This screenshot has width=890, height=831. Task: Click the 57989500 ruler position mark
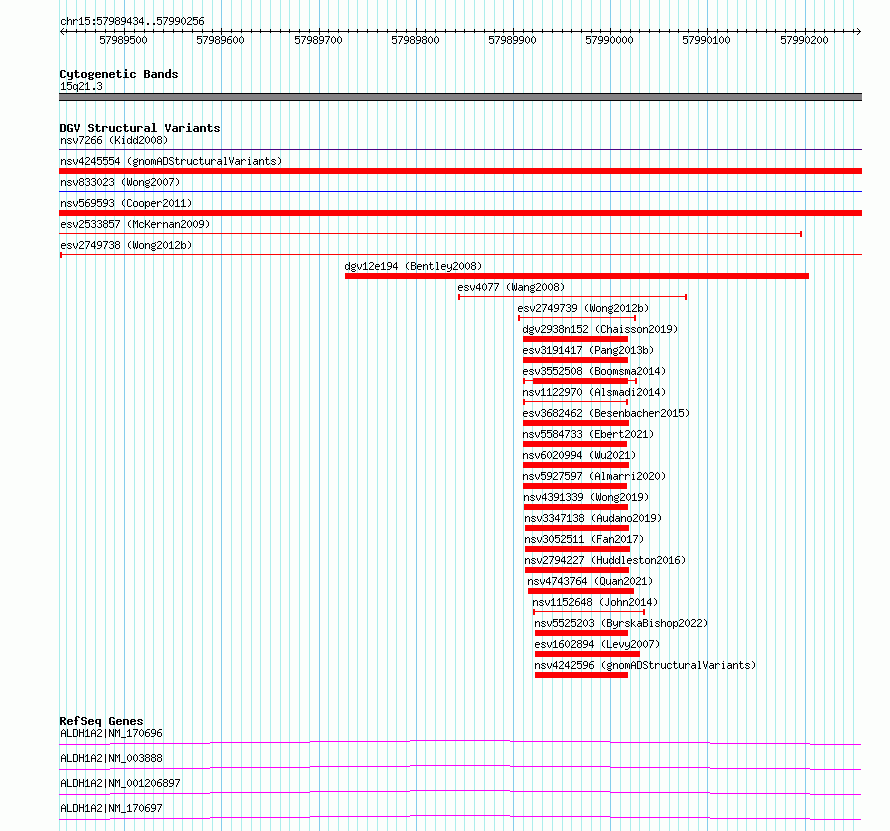[x=123, y=40]
